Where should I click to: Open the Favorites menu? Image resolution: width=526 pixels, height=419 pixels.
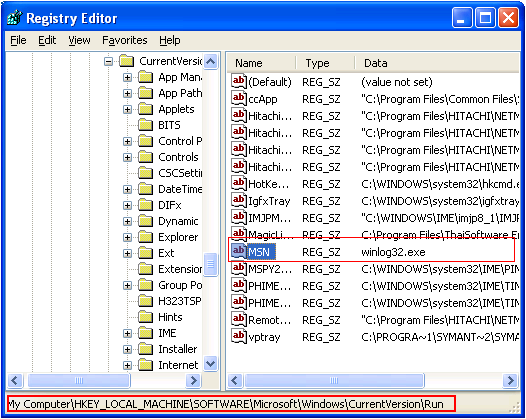click(x=124, y=40)
